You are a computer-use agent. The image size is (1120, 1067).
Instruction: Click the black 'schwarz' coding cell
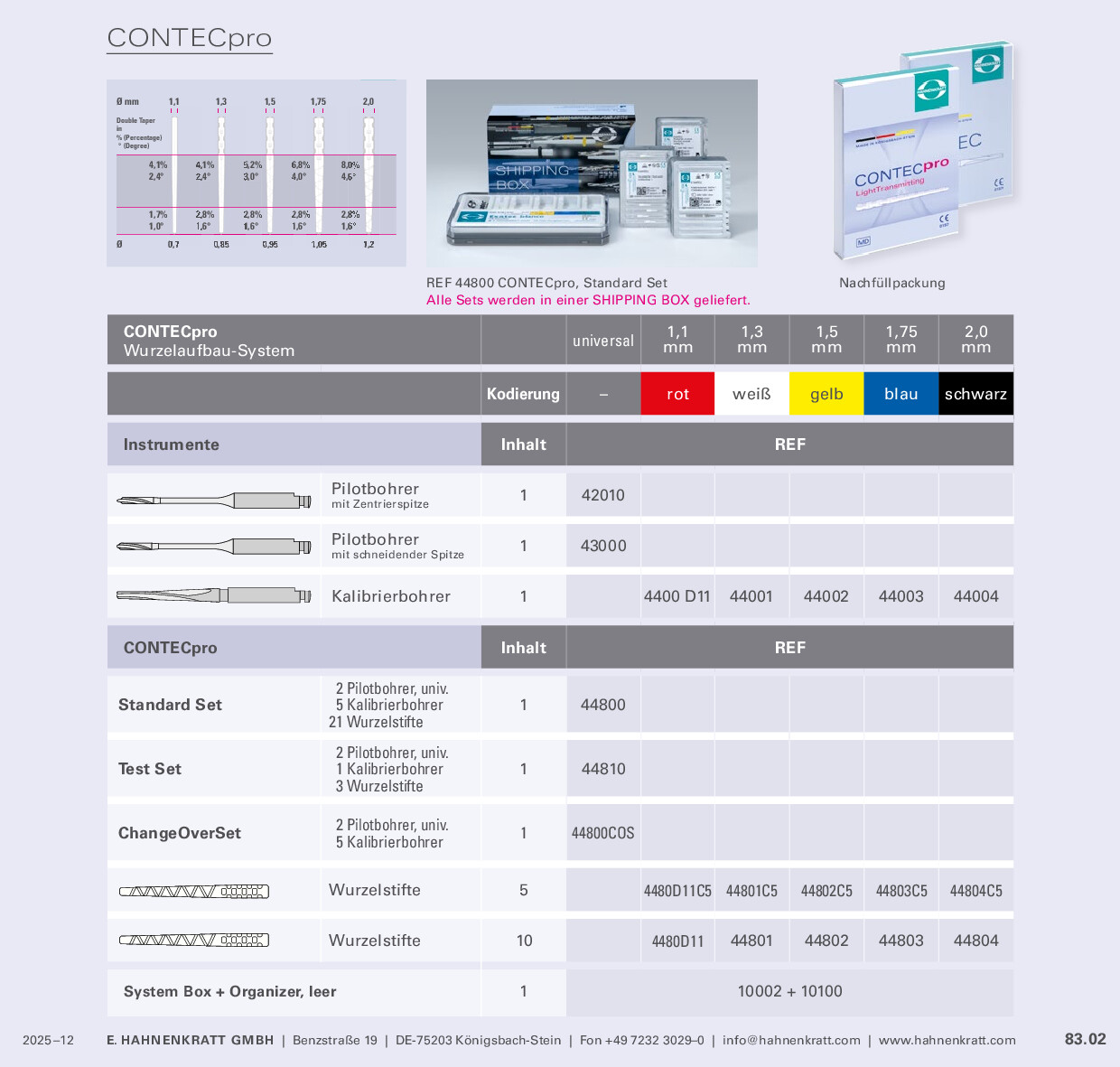click(x=975, y=394)
